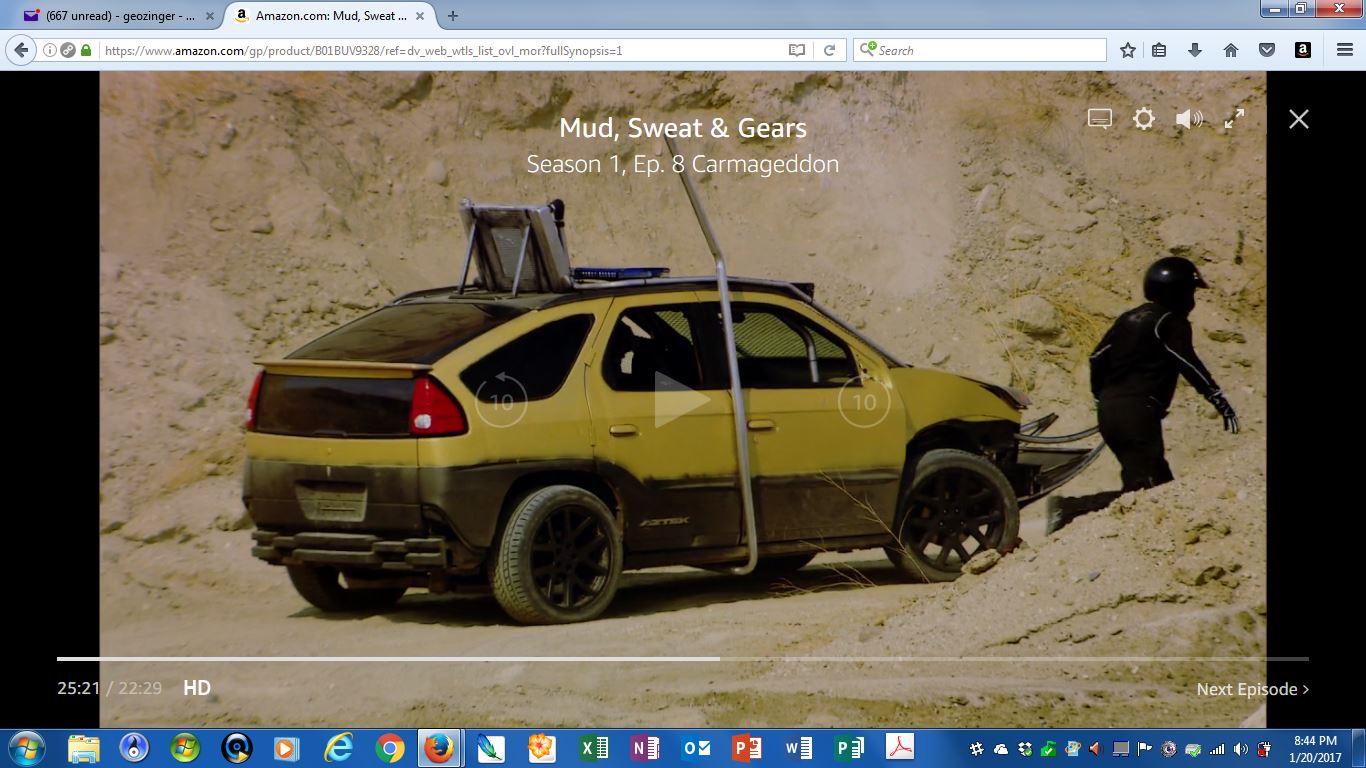
Task: Open the clock showing 8:44 PM
Action: [x=1315, y=748]
